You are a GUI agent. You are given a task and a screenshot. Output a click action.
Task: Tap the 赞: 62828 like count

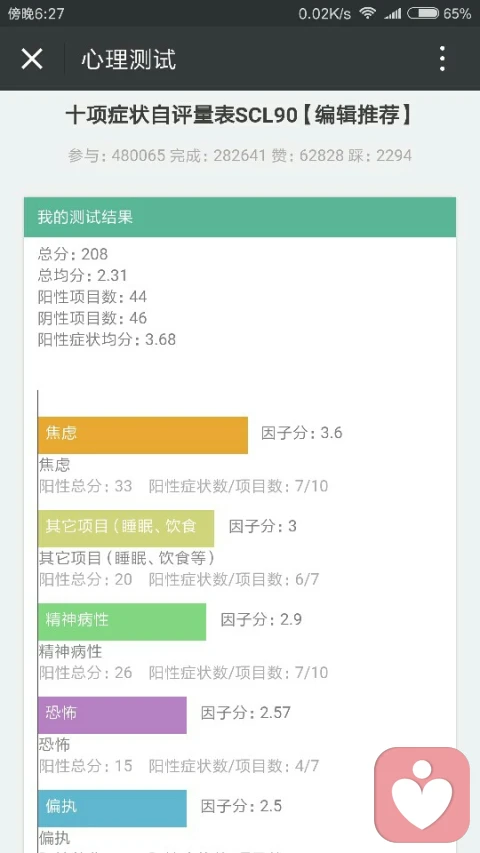click(x=307, y=156)
